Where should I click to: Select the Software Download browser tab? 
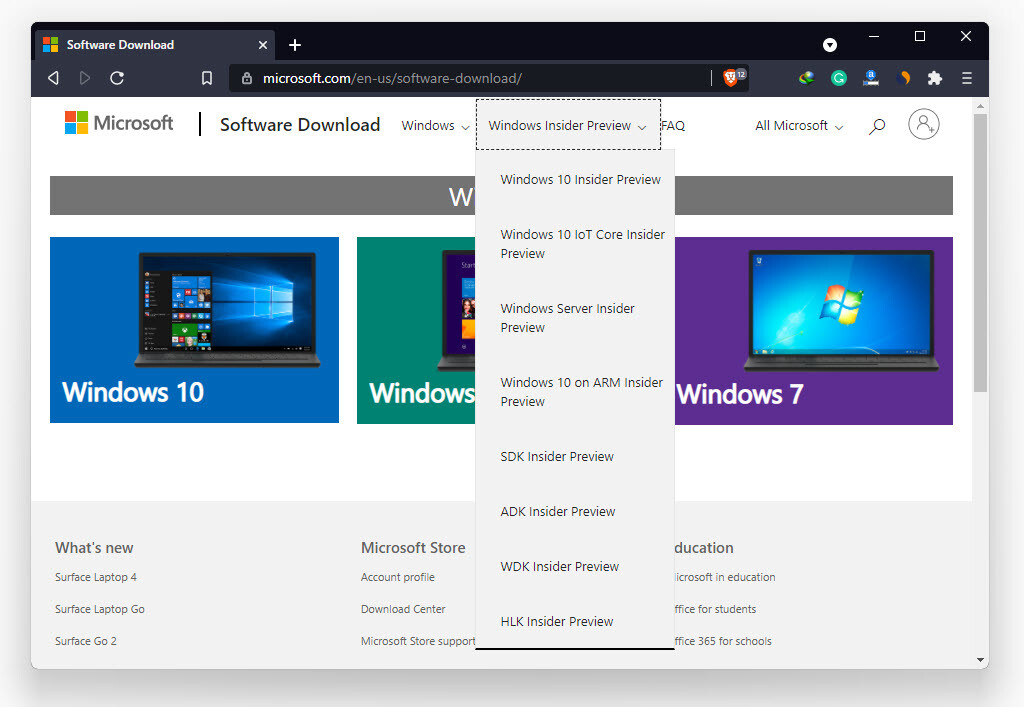[x=155, y=45]
